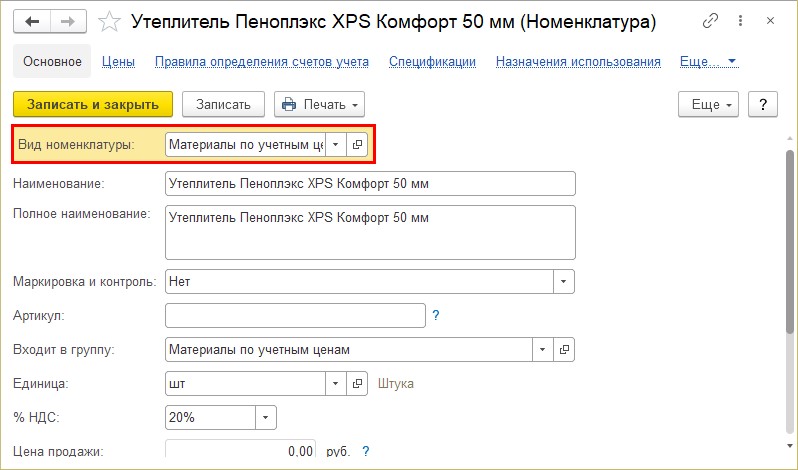Open the Печать print menu

click(320, 104)
